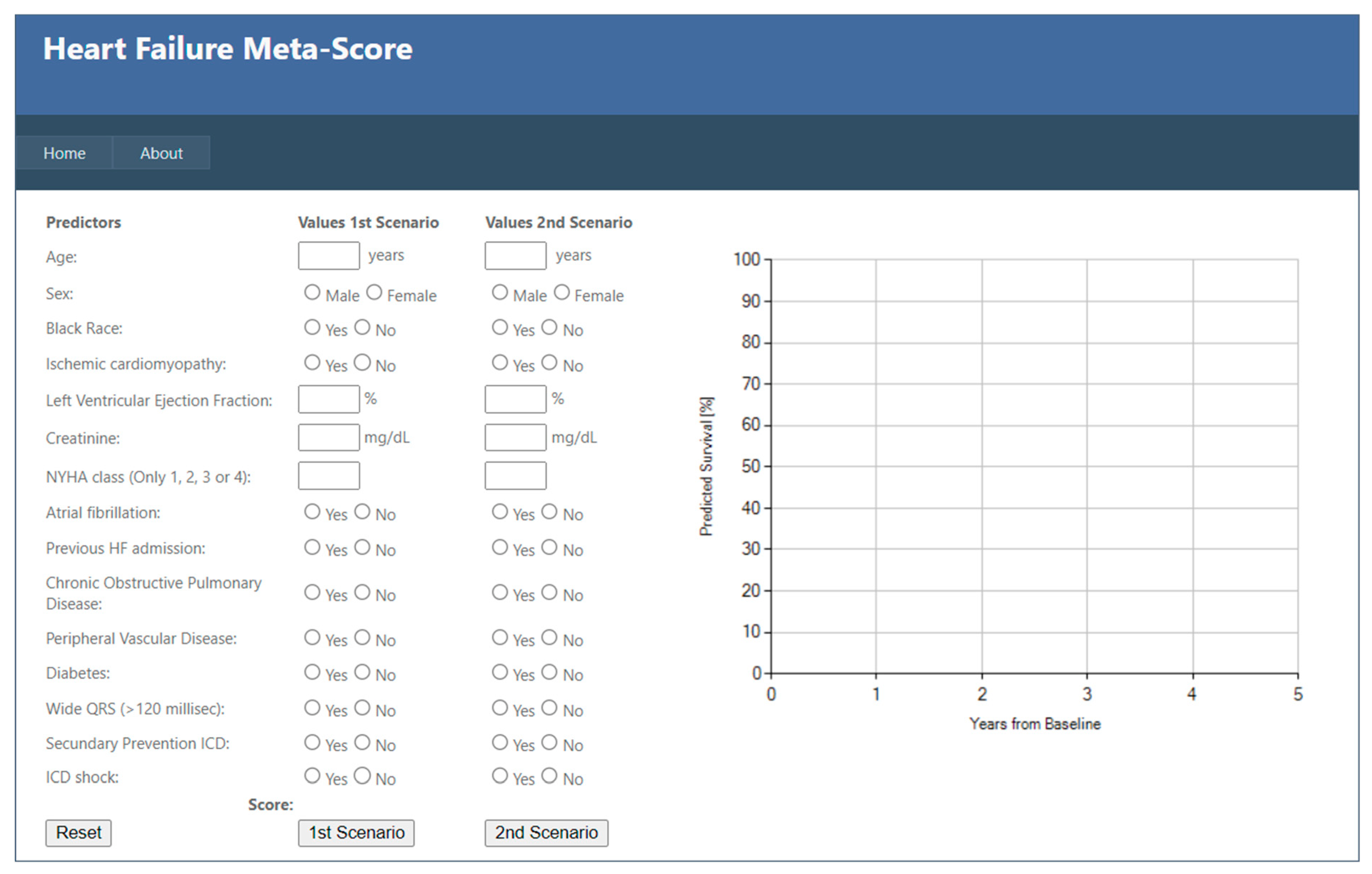The image size is (1372, 874).
Task: Select Female in the 2nd Scenario Sex row
Action: [561, 292]
